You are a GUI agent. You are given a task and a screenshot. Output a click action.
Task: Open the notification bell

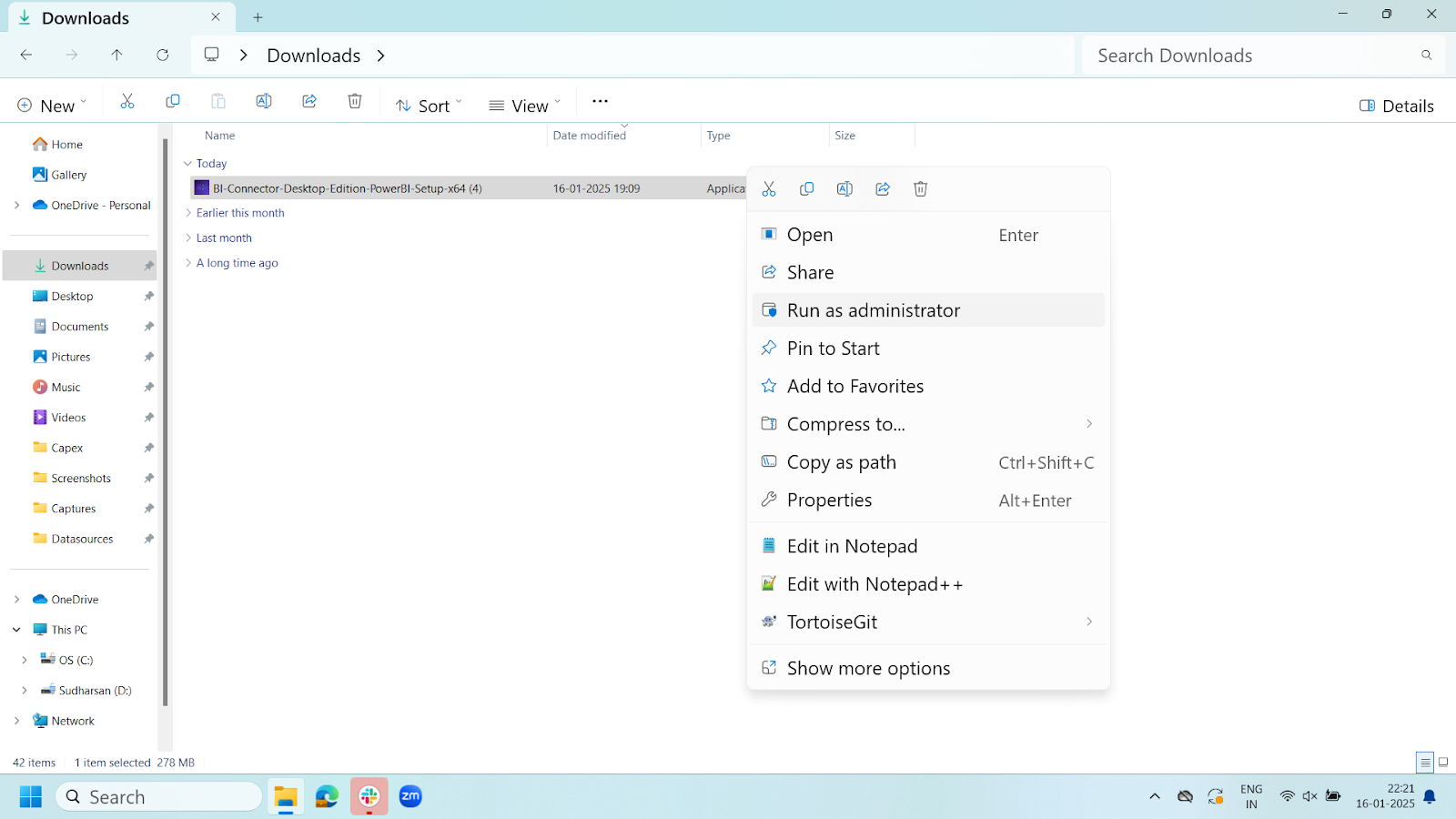pos(1430,797)
